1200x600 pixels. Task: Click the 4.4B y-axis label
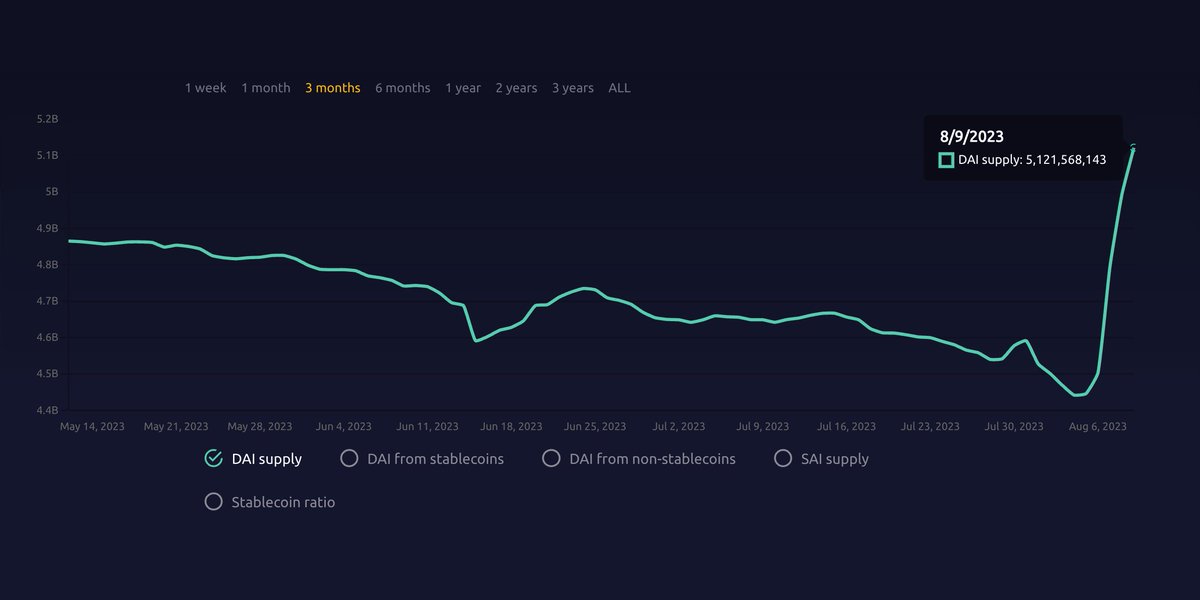(x=48, y=411)
